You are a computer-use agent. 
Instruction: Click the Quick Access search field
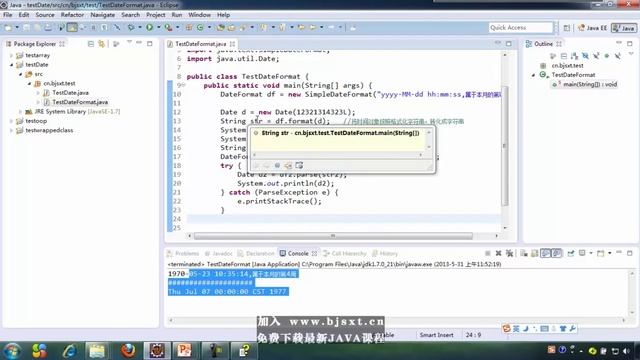click(520, 27)
